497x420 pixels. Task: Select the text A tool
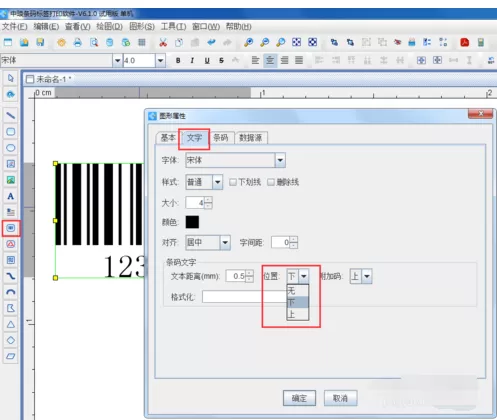(11, 196)
